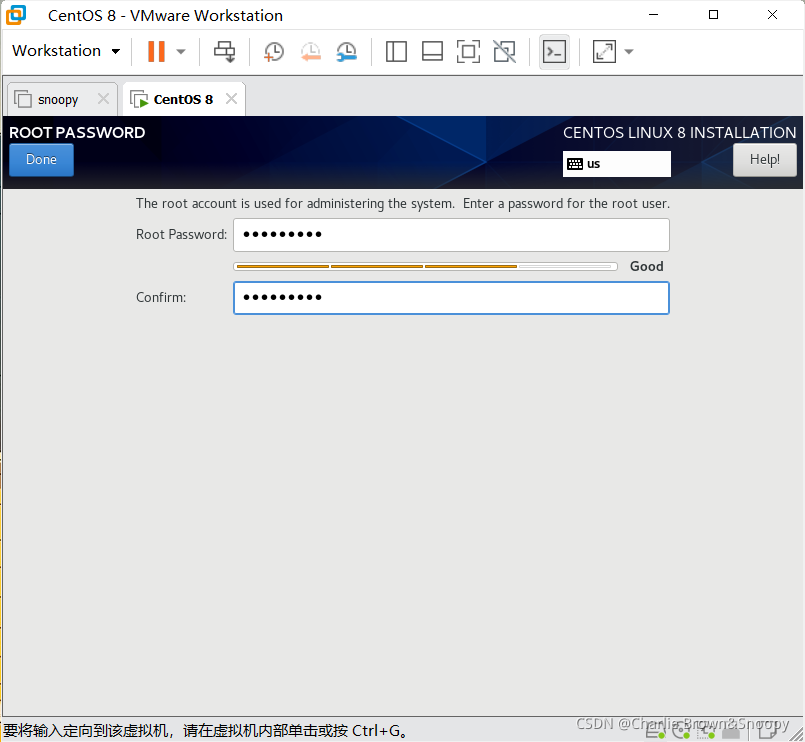Focus the Root Password input field
Image resolution: width=805 pixels, height=742 pixels.
pyautogui.click(x=451, y=235)
